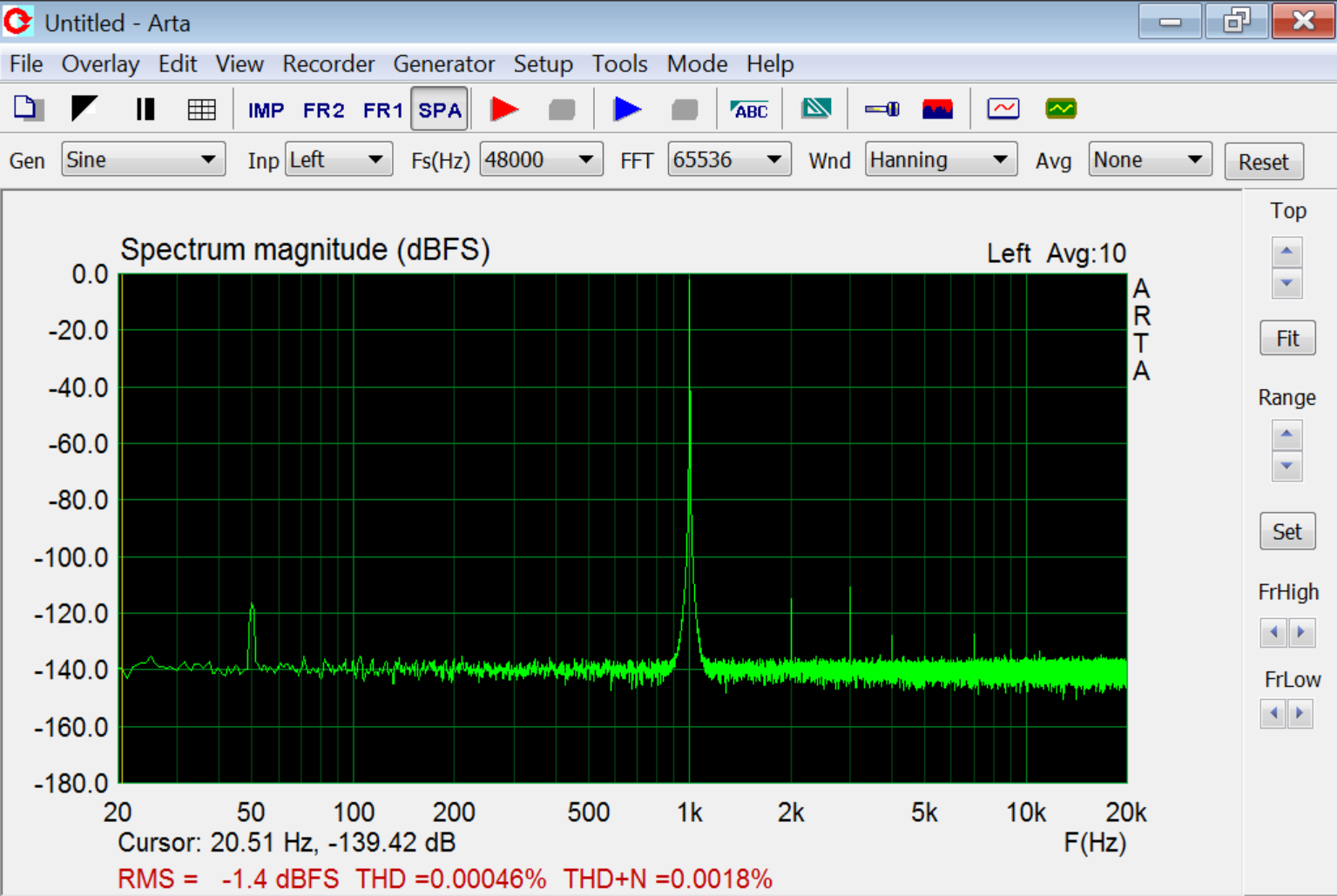Switch to FR1 single-channel frequency response mode
This screenshot has width=1337, height=896.
click(x=382, y=111)
